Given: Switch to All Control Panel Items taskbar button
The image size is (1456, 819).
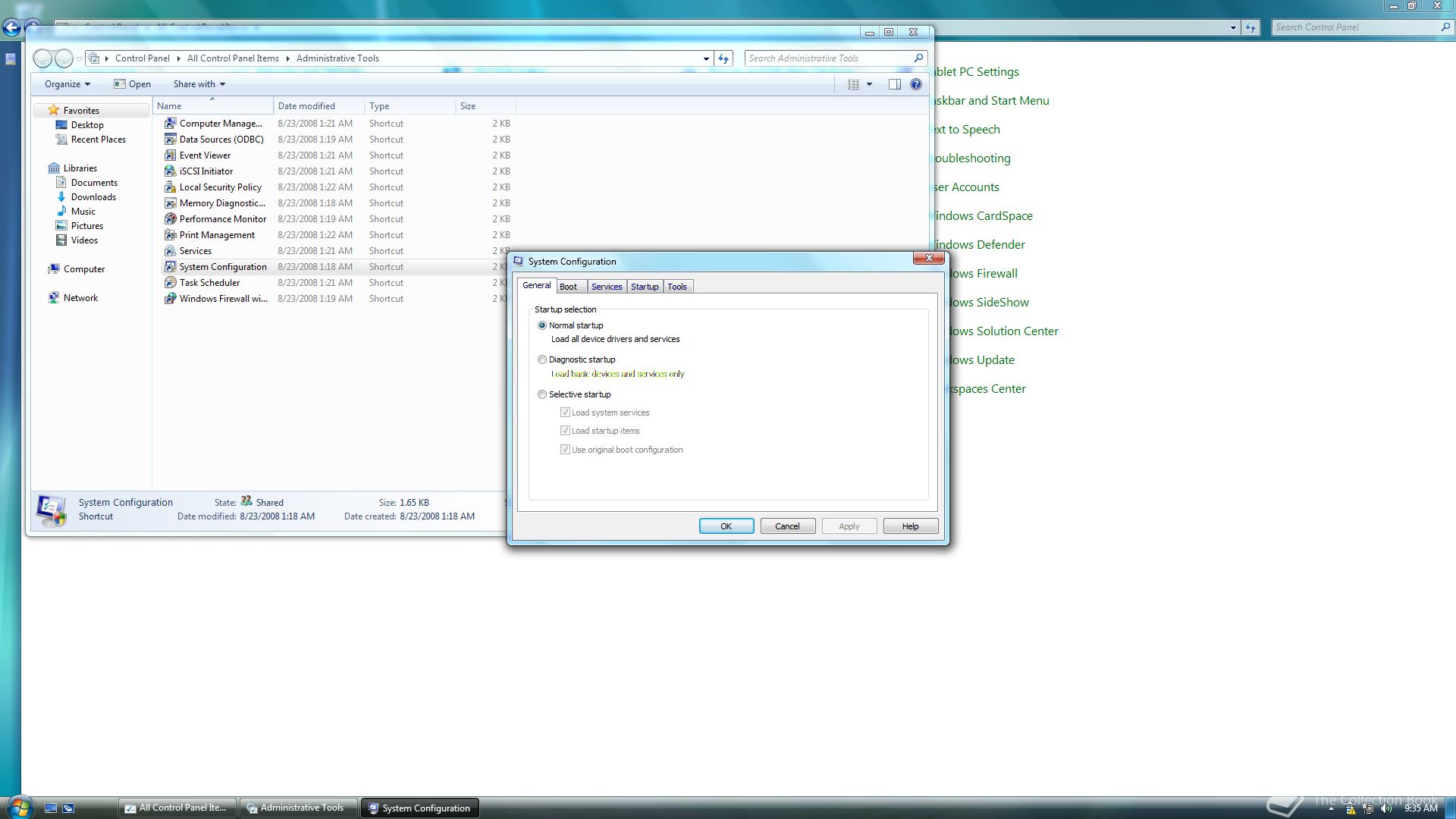Looking at the screenshot, I should [x=177, y=808].
